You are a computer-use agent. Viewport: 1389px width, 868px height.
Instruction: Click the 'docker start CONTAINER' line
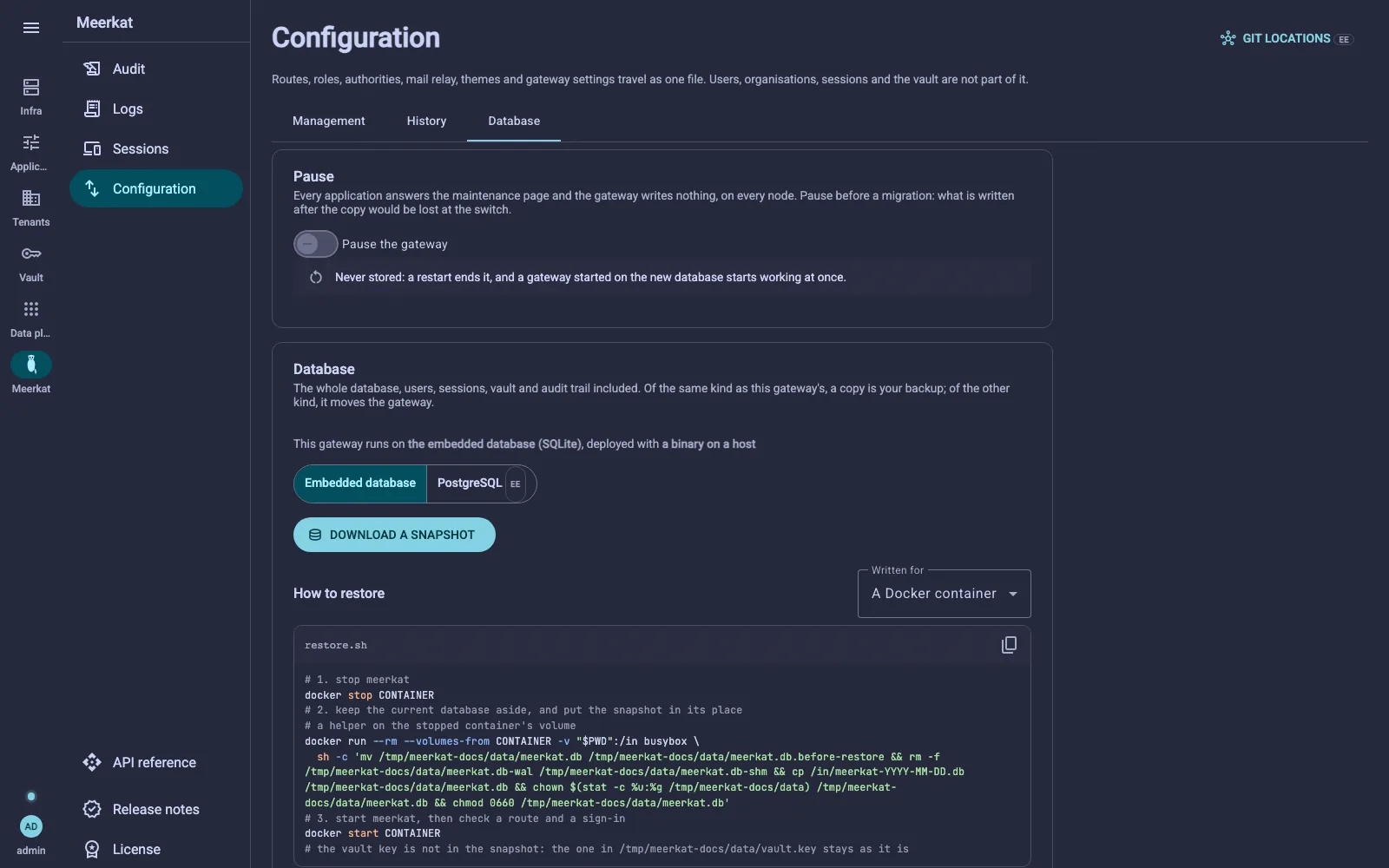pos(372,833)
